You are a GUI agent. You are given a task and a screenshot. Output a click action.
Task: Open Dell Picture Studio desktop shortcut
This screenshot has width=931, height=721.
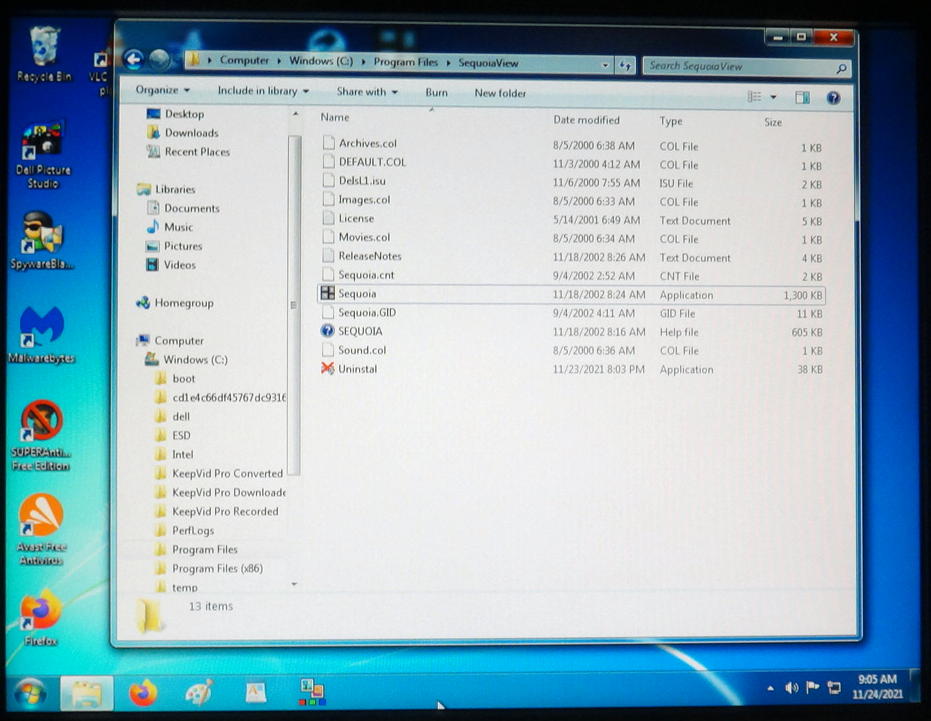click(x=43, y=156)
